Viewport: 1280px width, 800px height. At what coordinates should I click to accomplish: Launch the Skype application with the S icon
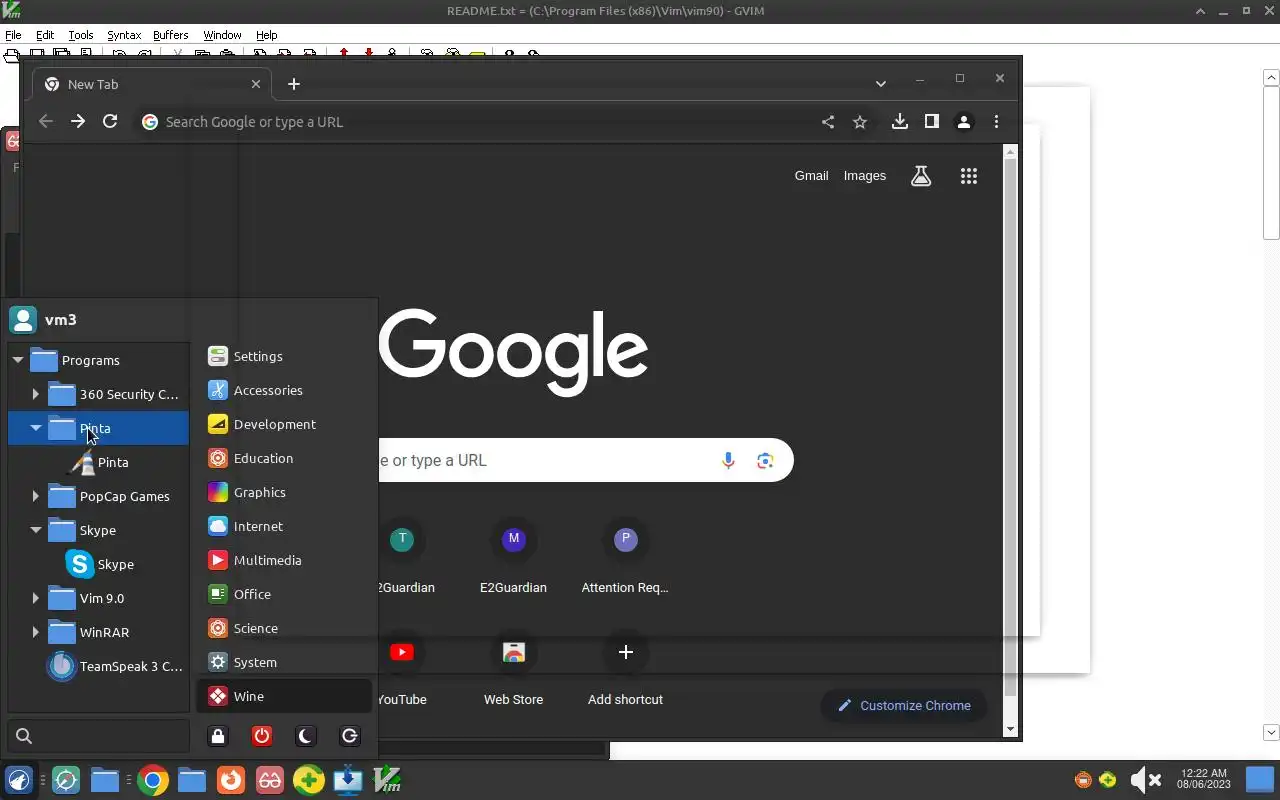pyautogui.click(x=100, y=564)
